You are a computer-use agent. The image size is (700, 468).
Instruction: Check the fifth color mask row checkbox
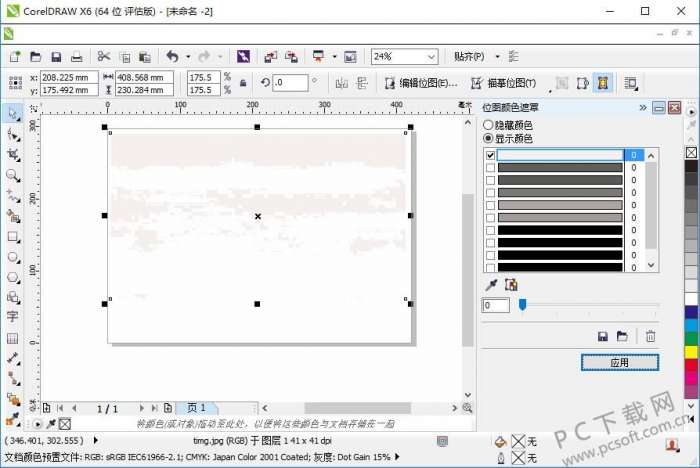point(491,205)
